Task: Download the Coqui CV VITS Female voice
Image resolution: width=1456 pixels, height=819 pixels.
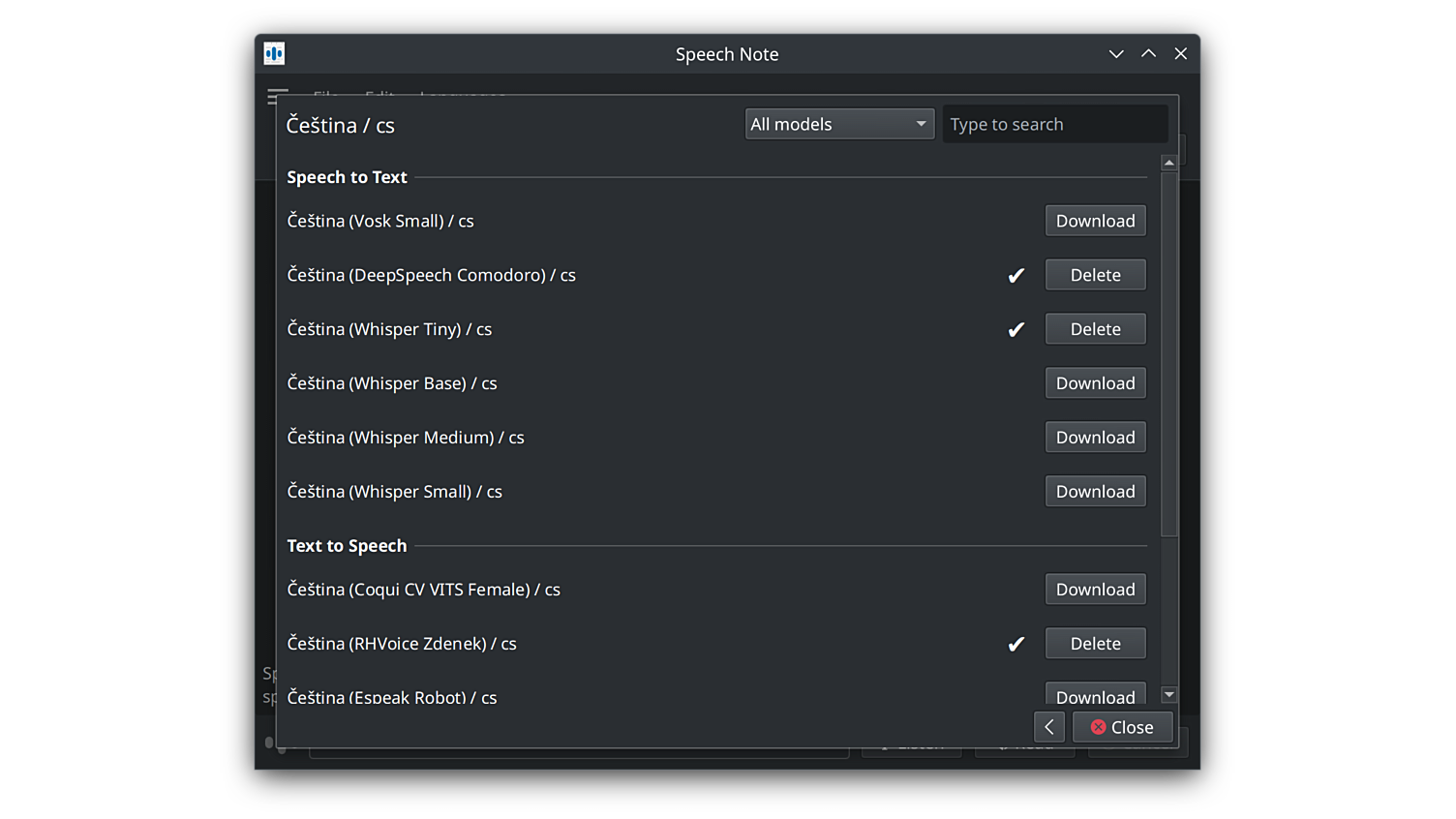Action: (x=1095, y=589)
